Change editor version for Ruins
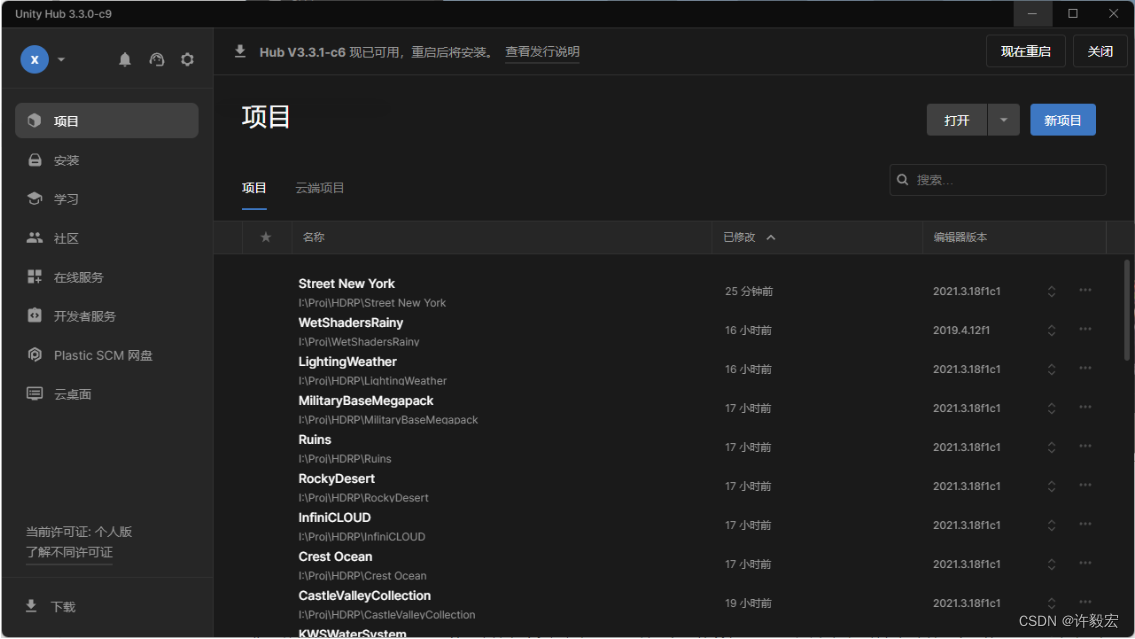1135x639 pixels. click(x=1051, y=447)
